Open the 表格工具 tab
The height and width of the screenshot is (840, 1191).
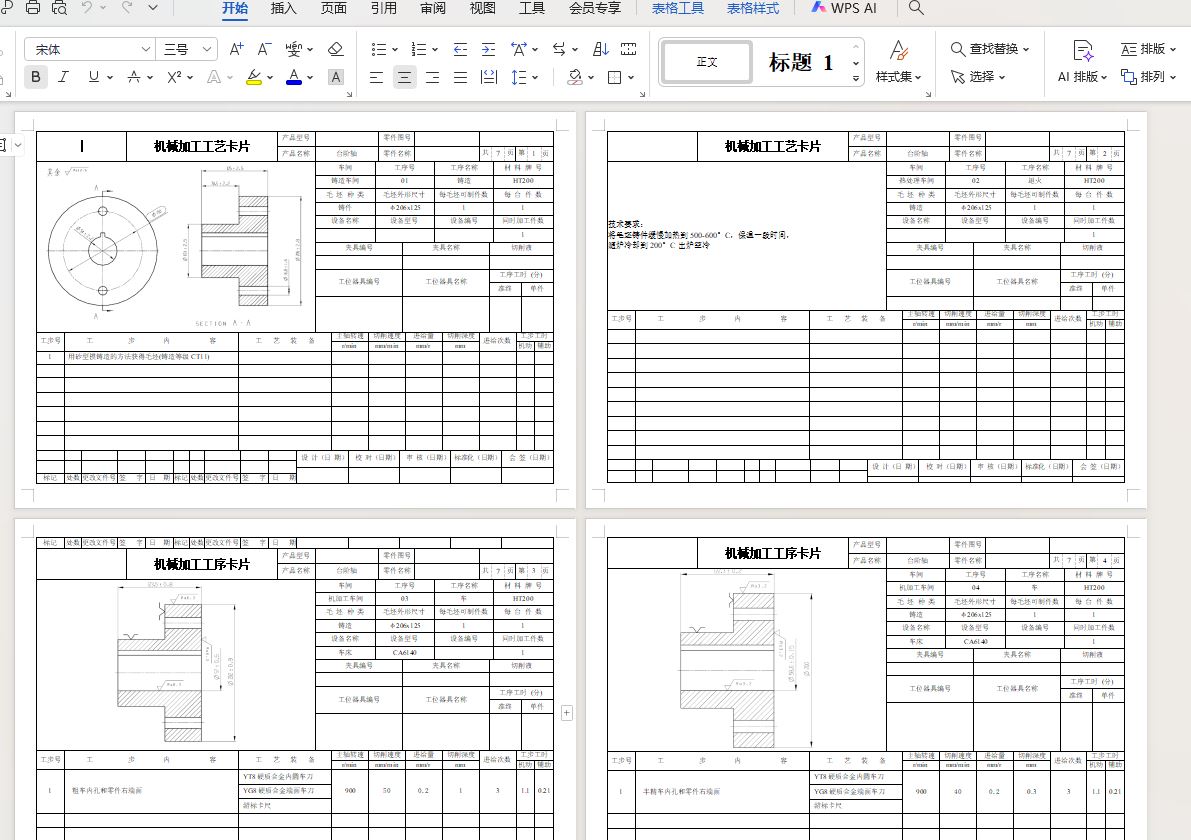tap(678, 8)
